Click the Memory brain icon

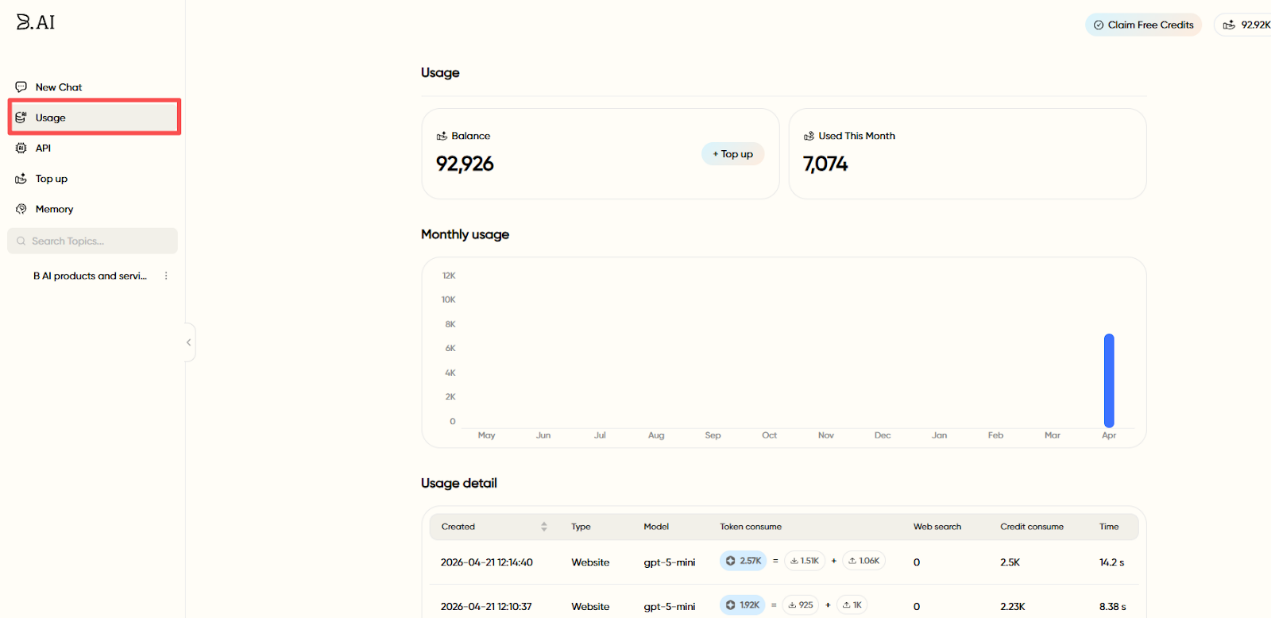tap(21, 209)
